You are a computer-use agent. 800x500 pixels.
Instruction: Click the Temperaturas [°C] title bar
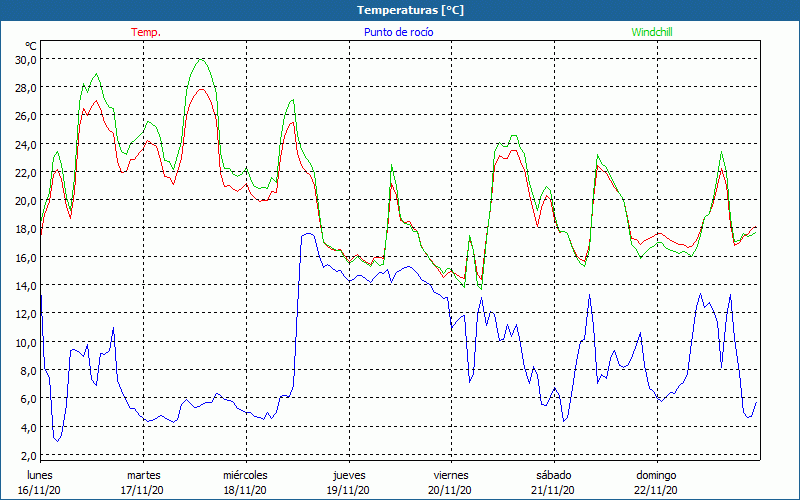pos(400,10)
